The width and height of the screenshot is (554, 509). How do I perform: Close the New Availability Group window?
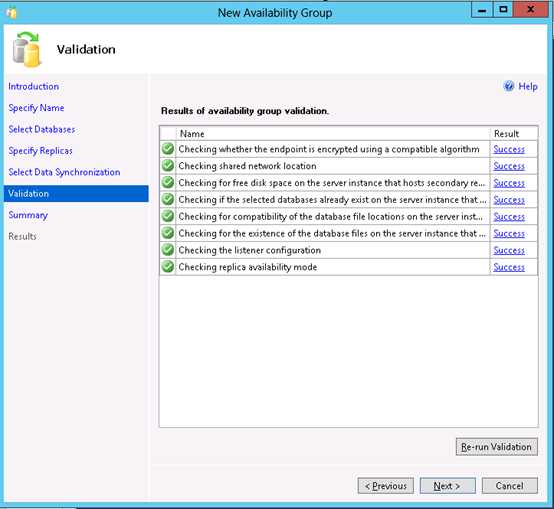(530, 10)
